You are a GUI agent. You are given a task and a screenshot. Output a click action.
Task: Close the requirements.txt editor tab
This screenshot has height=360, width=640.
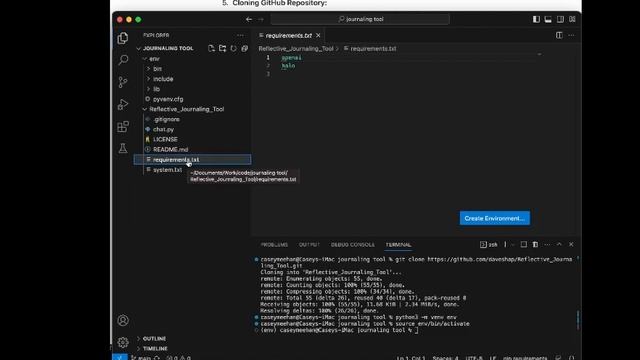pos(318,36)
